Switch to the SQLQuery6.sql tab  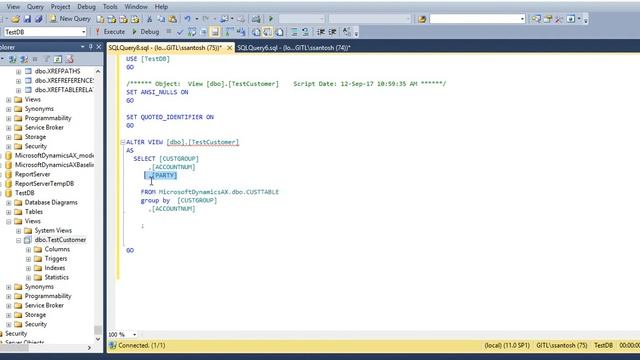coord(293,48)
